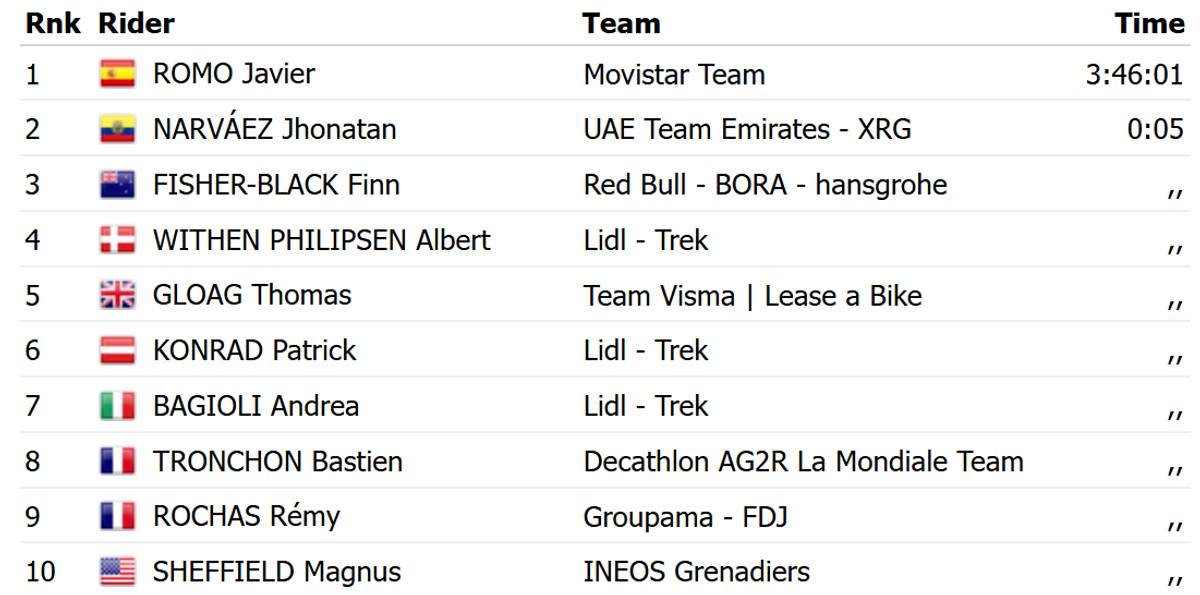Open the Red Bull - BORA - hansgrohe team
This screenshot has width=1200, height=595.
click(764, 185)
